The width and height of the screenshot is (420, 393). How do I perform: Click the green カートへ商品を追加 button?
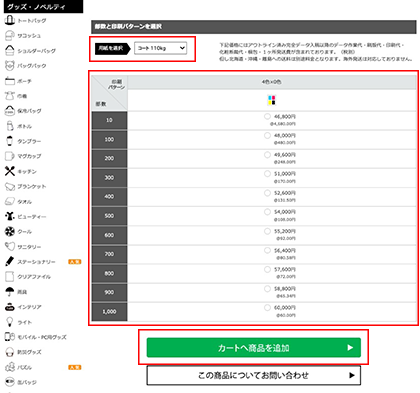tap(254, 348)
